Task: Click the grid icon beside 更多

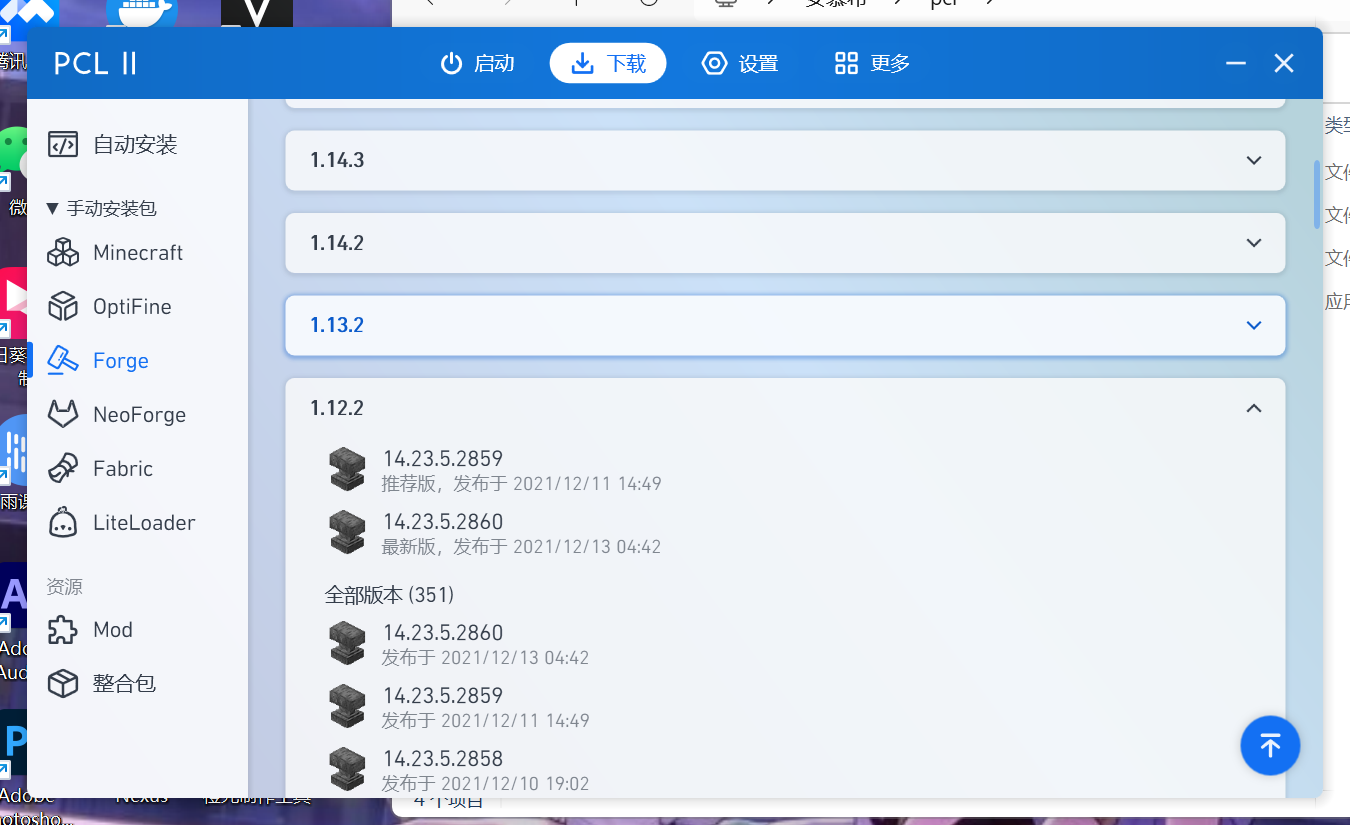Action: tap(846, 64)
